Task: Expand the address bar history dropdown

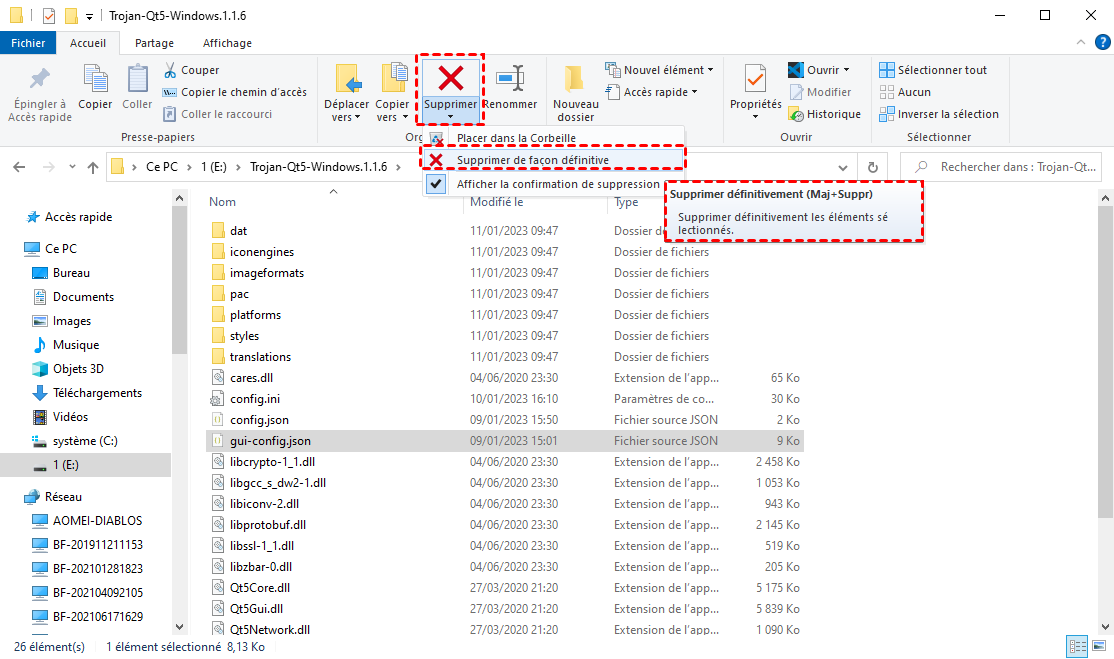Action: click(x=843, y=168)
